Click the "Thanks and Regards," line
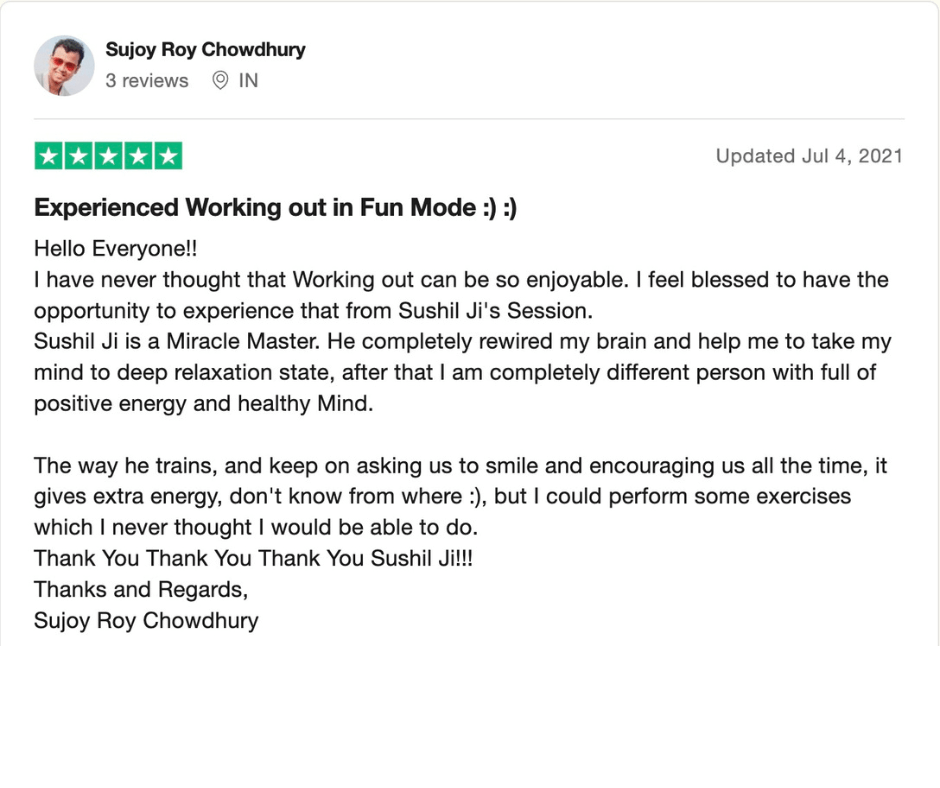940x788 pixels. click(141, 589)
